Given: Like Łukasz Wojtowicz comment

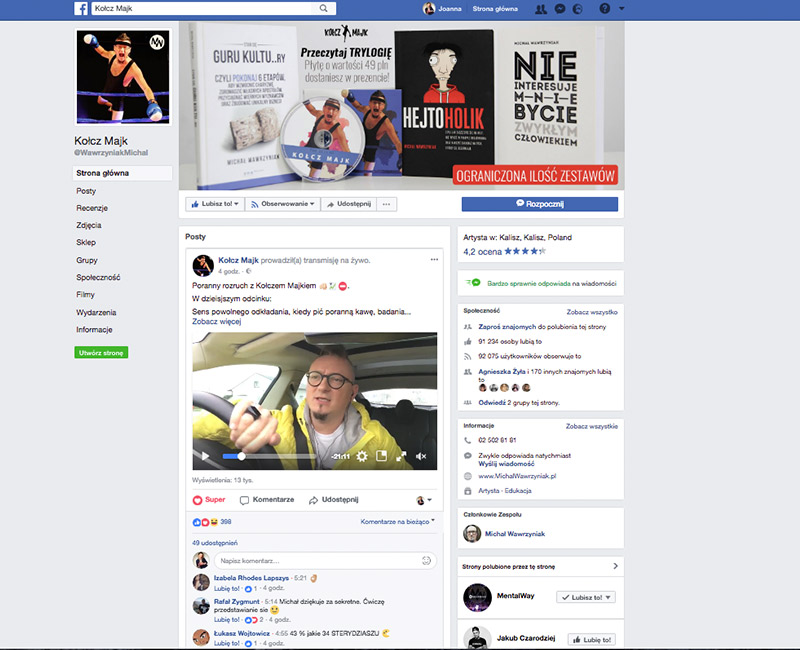Looking at the screenshot, I should pyautogui.click(x=227, y=643).
